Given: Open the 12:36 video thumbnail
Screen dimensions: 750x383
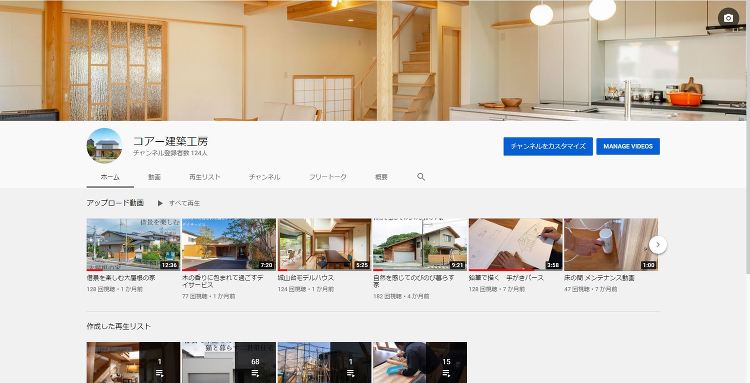Looking at the screenshot, I should (x=133, y=244).
